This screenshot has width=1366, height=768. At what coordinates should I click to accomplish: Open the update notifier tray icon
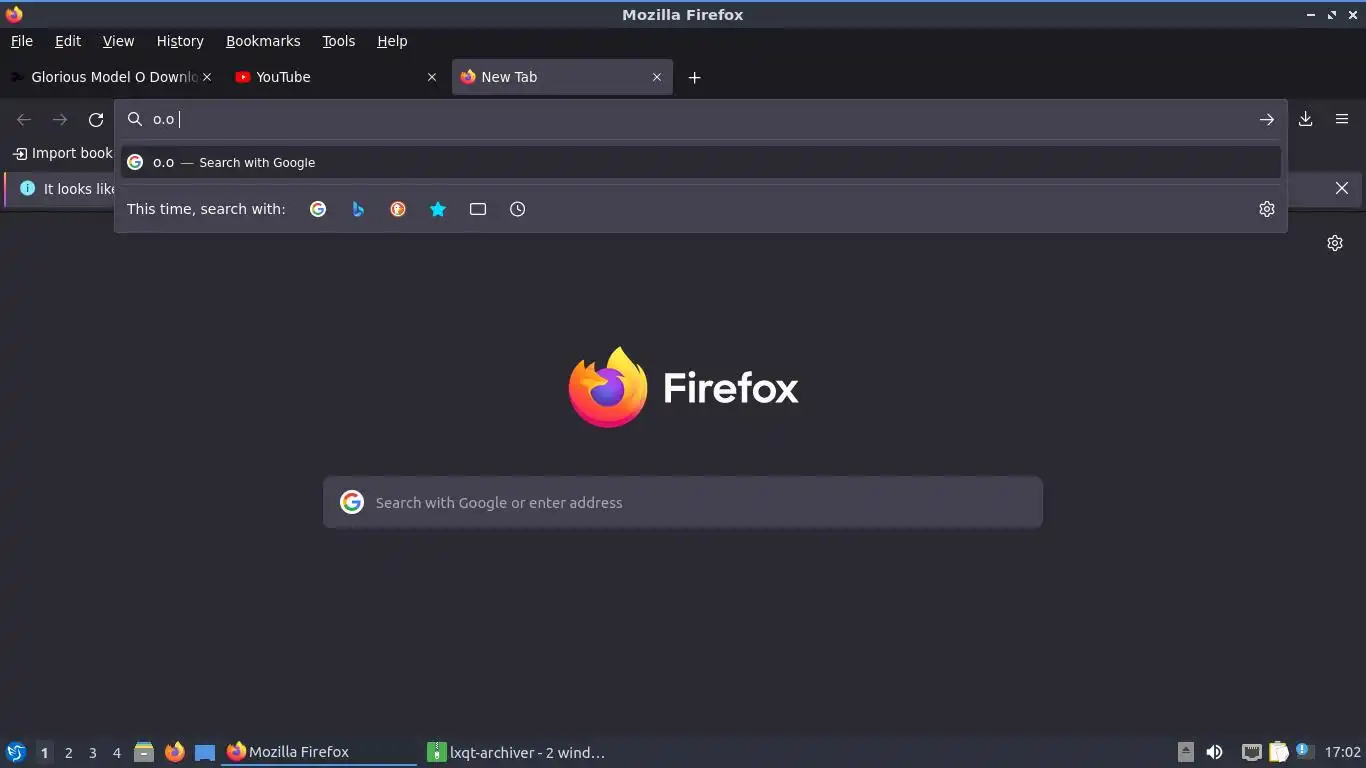pos(1303,750)
